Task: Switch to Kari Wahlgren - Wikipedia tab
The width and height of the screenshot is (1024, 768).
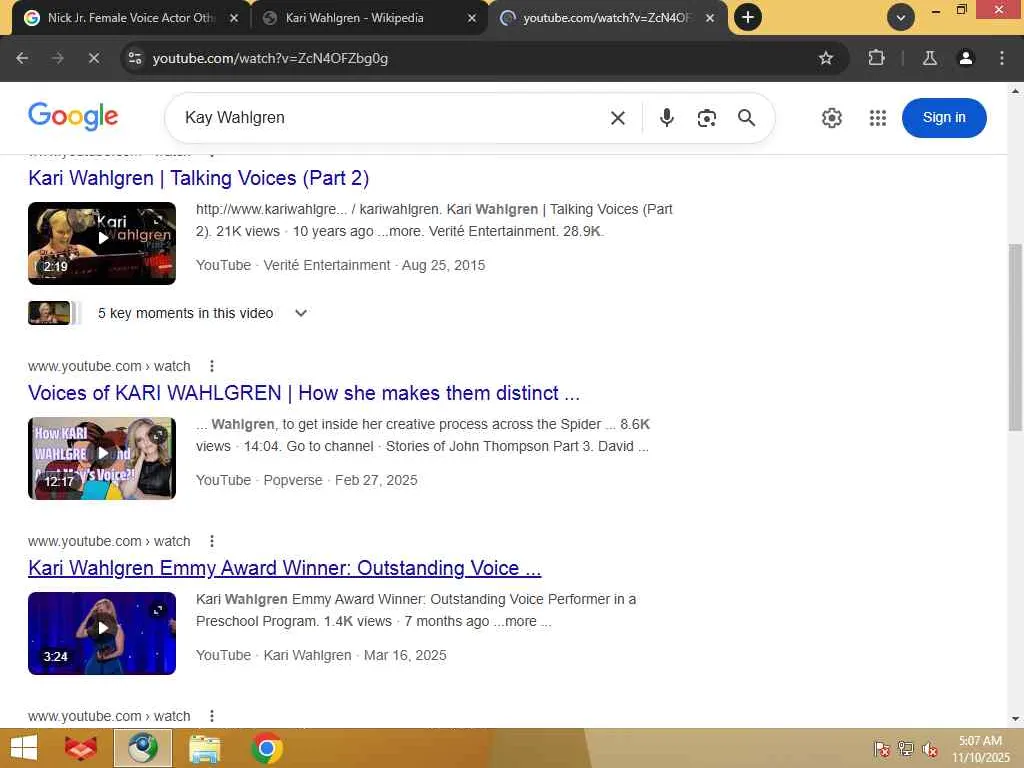Action: click(366, 18)
